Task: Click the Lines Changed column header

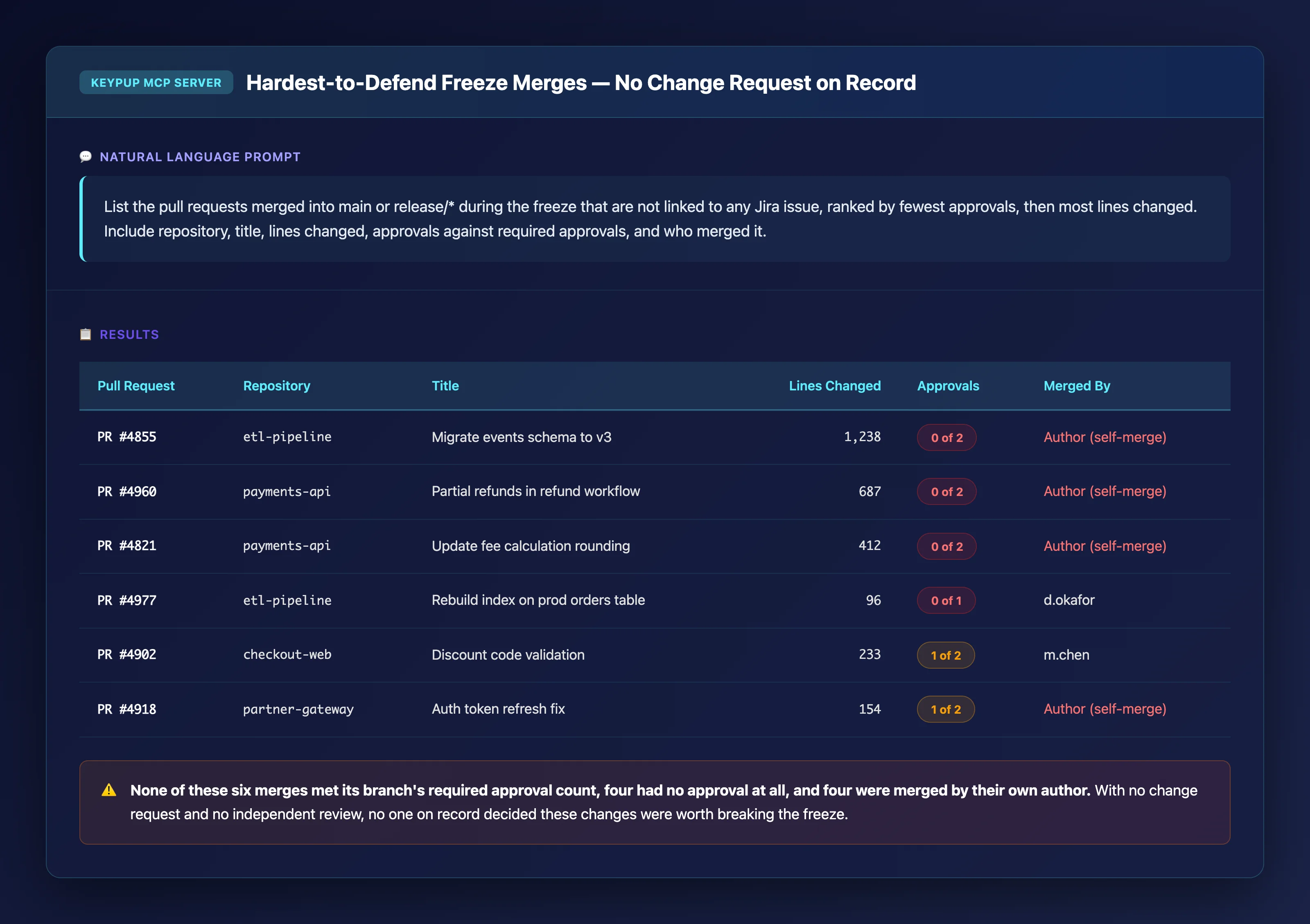Action: pos(835,385)
